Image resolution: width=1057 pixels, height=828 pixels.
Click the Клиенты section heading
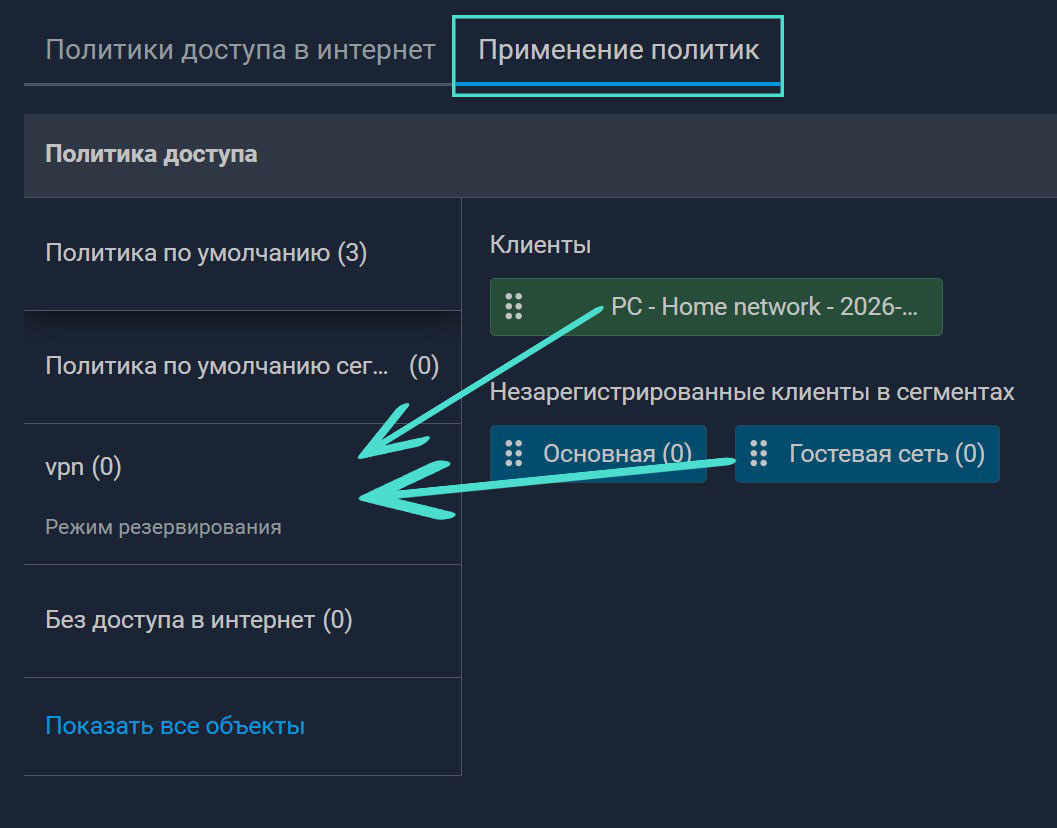pos(540,245)
